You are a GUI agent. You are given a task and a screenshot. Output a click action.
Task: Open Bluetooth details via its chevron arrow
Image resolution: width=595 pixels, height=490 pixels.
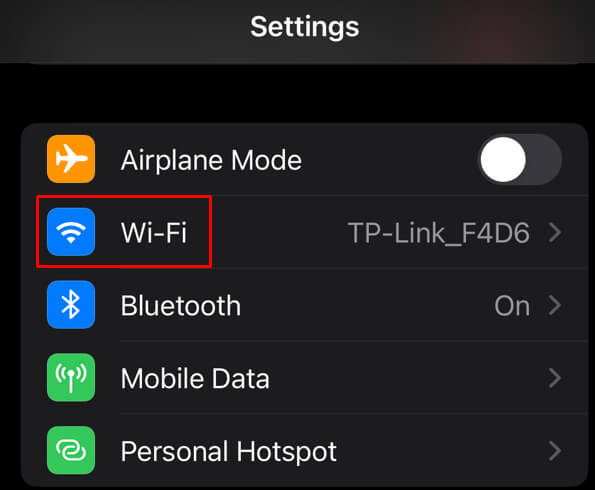[x=555, y=305]
